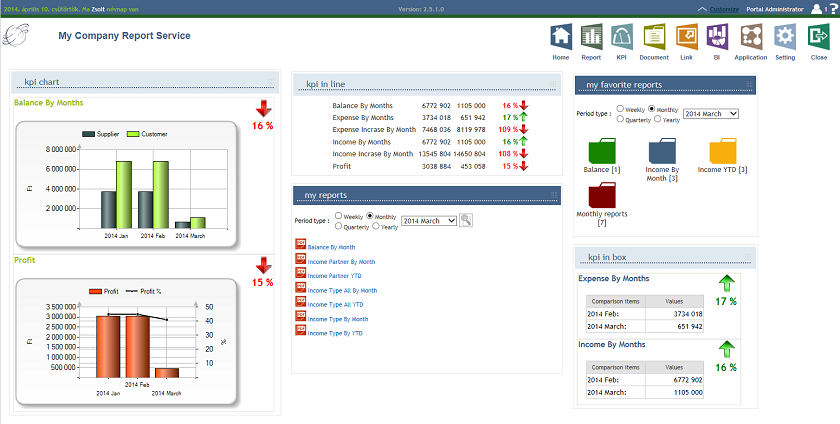Viewport: 840px width, 424px height.
Task: Select Weekly period in my reports
Action: 339,215
